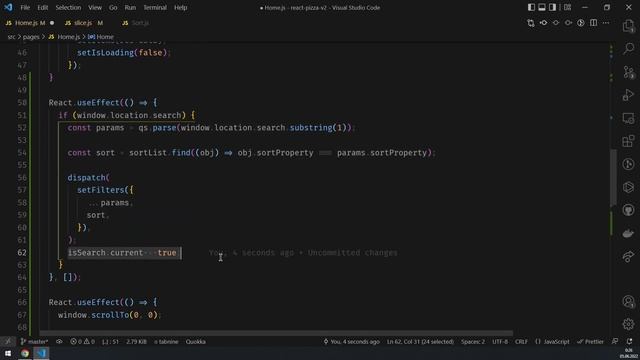640x360 pixels.
Task: Open the notifications bell in status bar
Action: [x=629, y=342]
